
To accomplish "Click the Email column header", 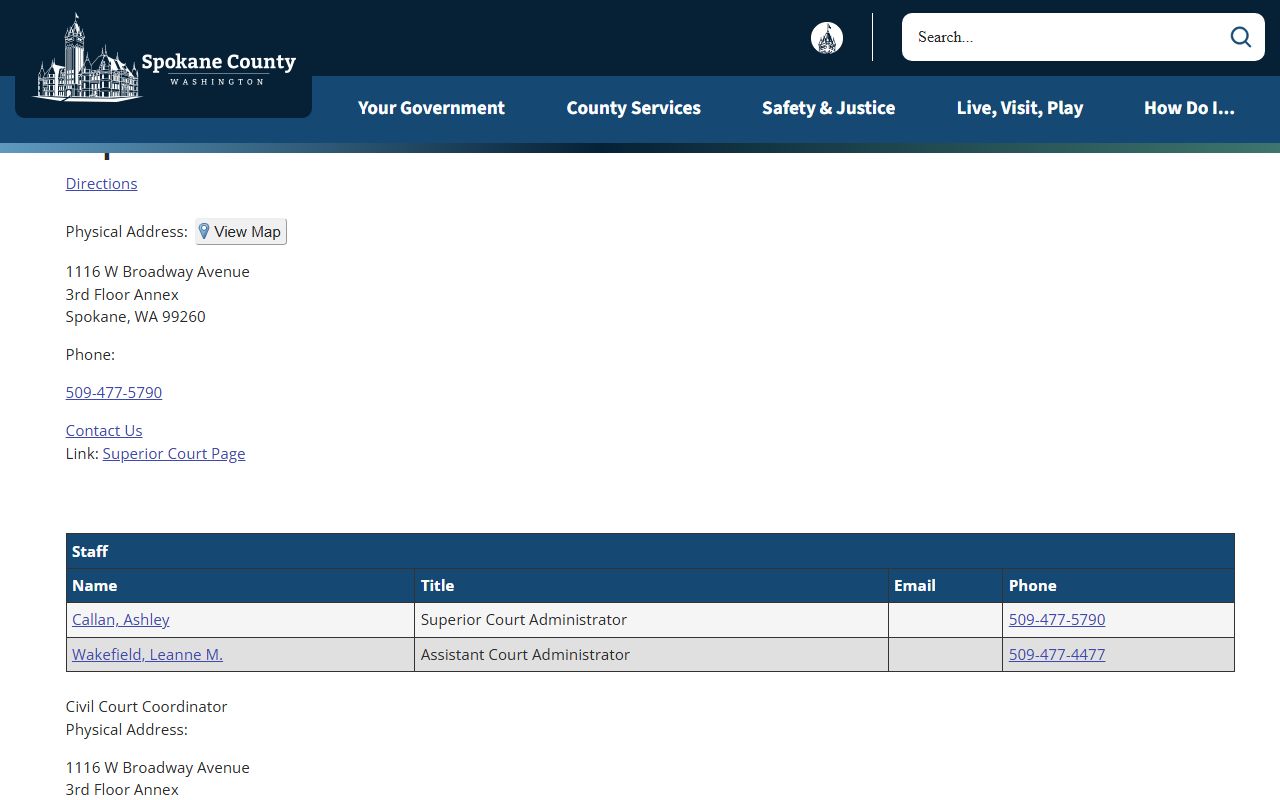I will pos(945,586).
